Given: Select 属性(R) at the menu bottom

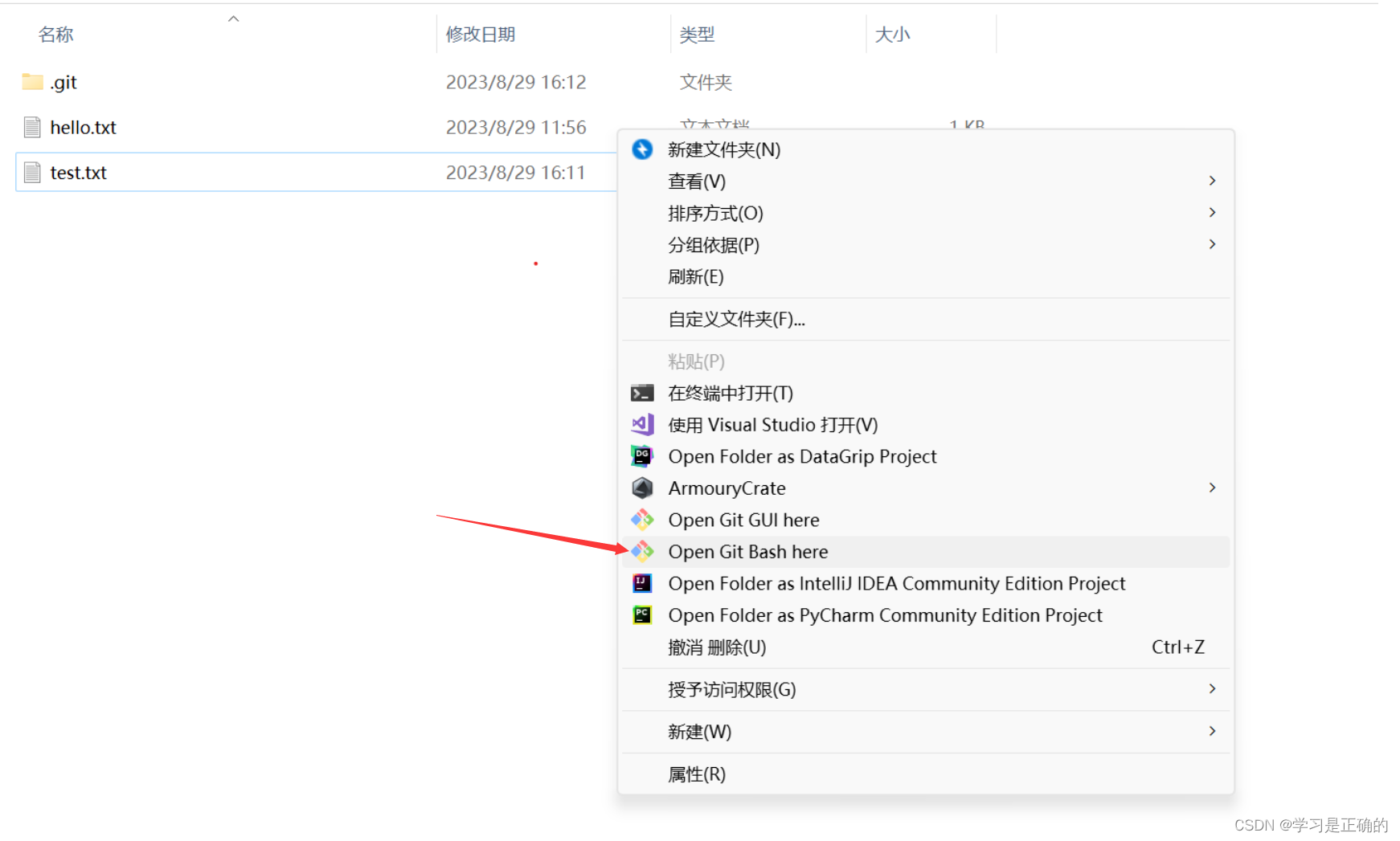Looking at the screenshot, I should click(x=926, y=774).
